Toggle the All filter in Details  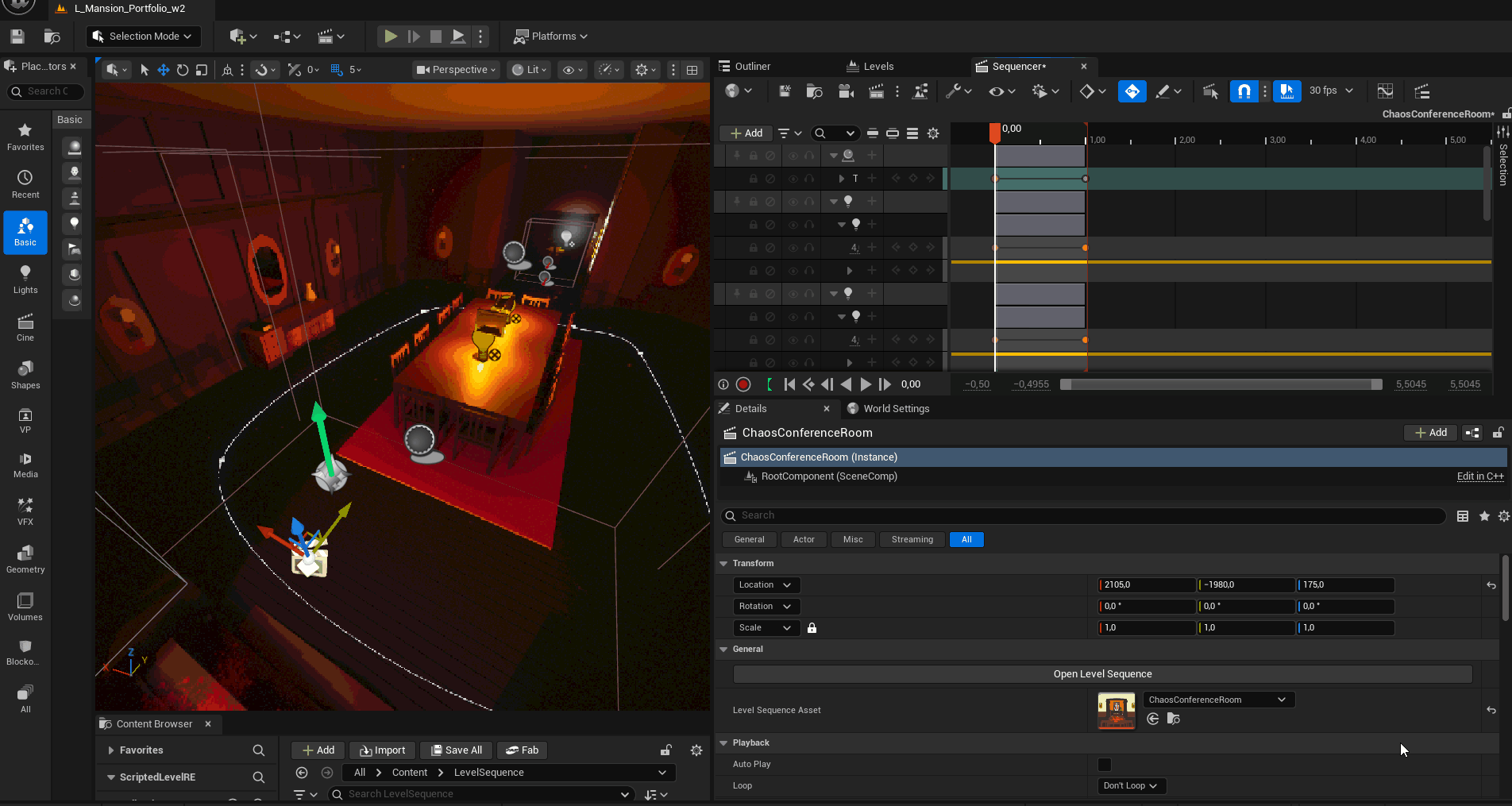pyautogui.click(x=966, y=540)
